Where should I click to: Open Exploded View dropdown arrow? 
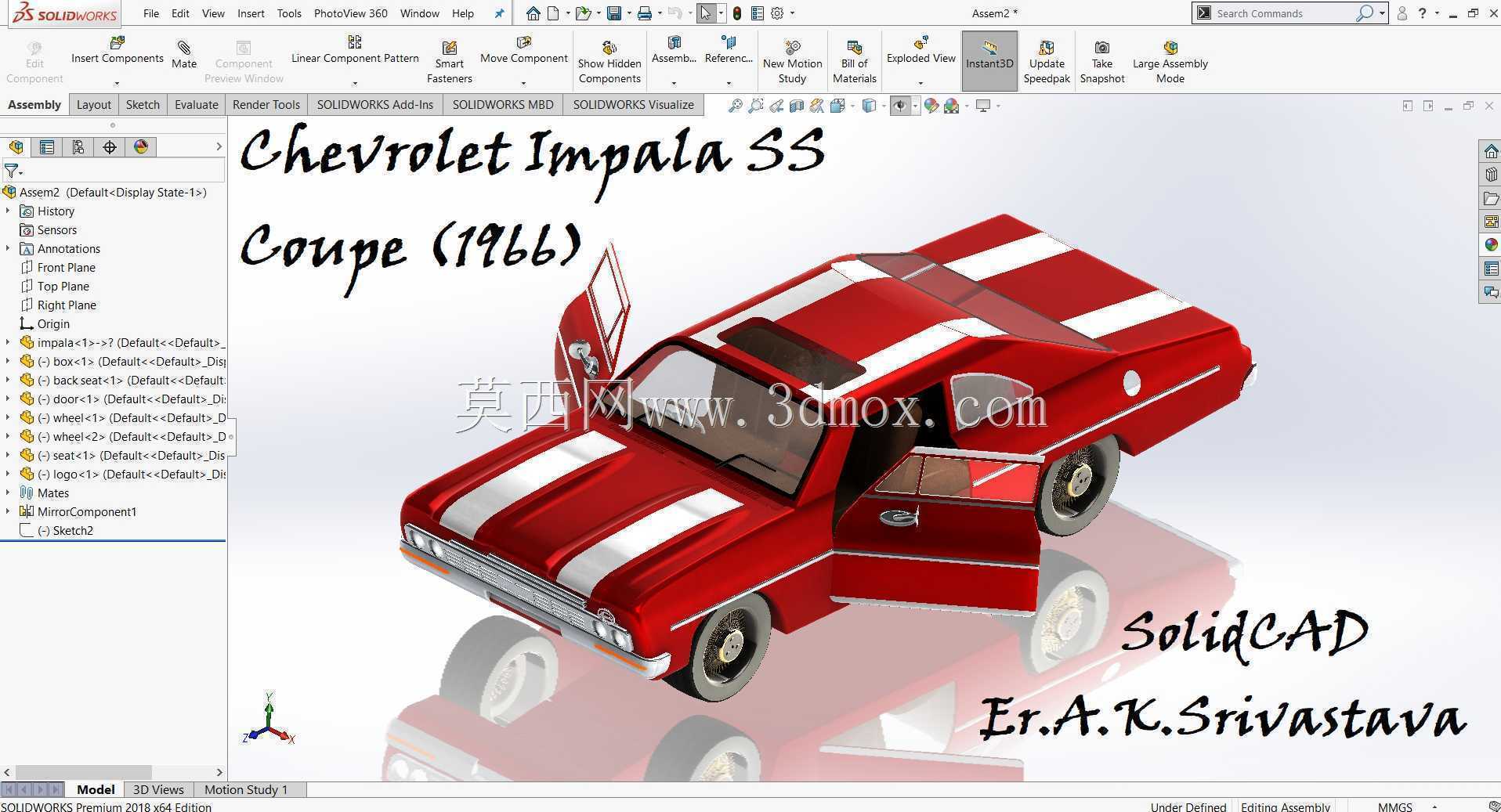click(920, 83)
